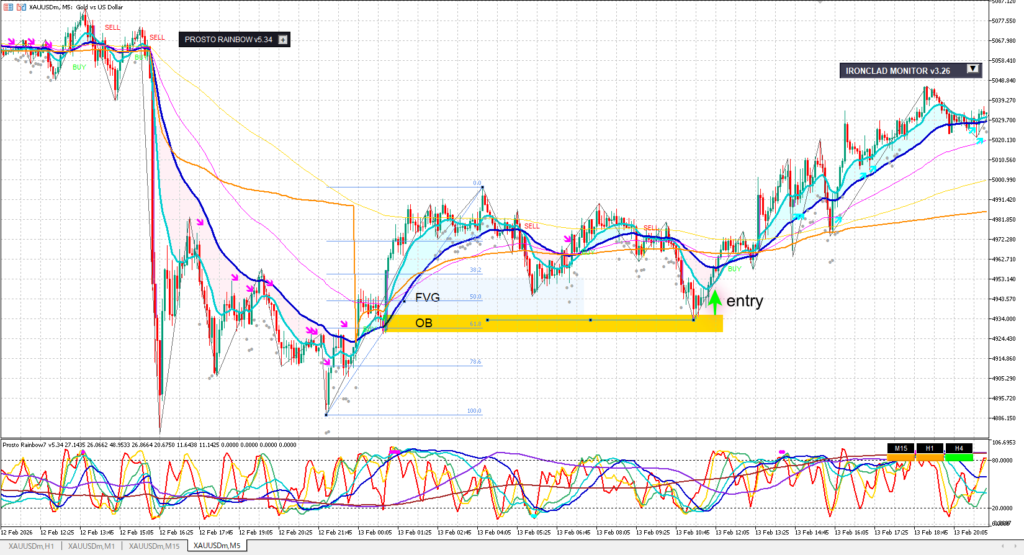
Task: Click the green BUY signal near entry
Action: click(x=735, y=269)
